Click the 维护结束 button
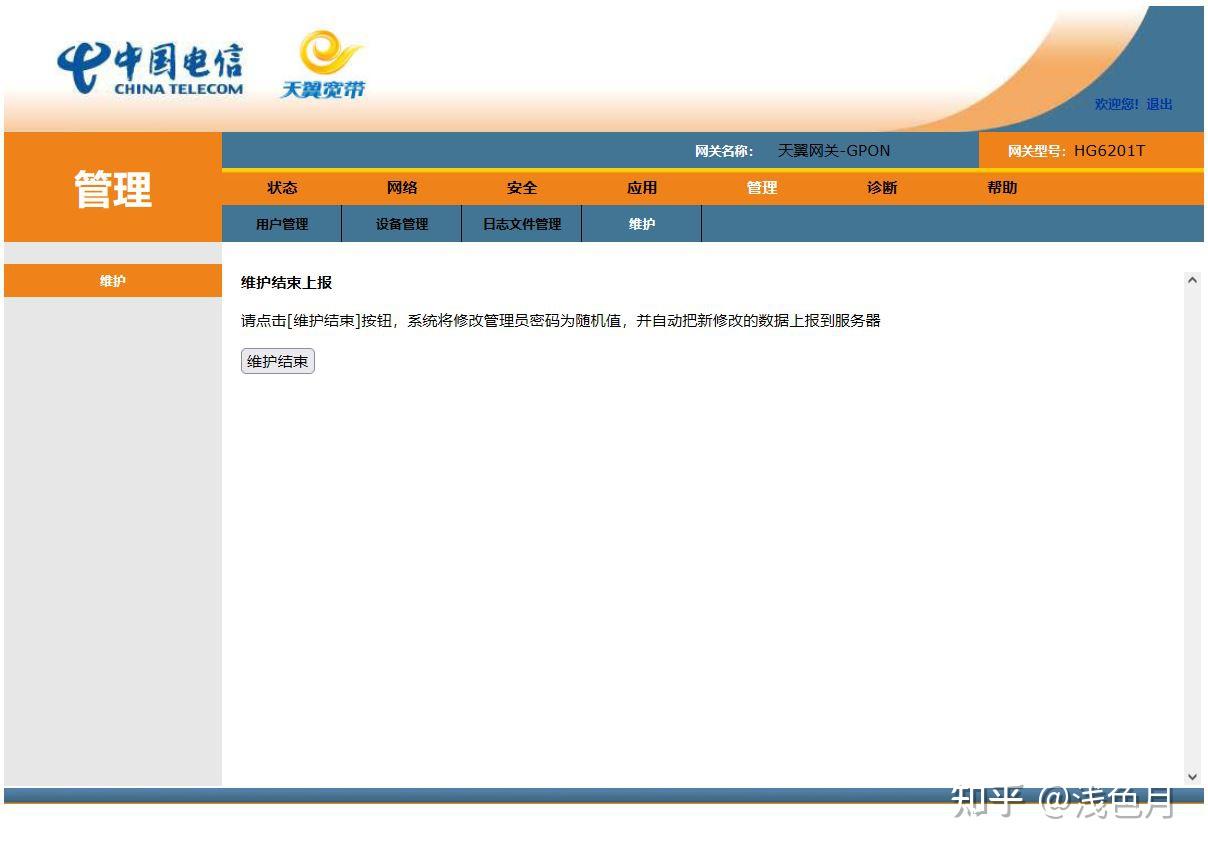Image resolution: width=1208 pixels, height=850 pixels. [x=278, y=362]
